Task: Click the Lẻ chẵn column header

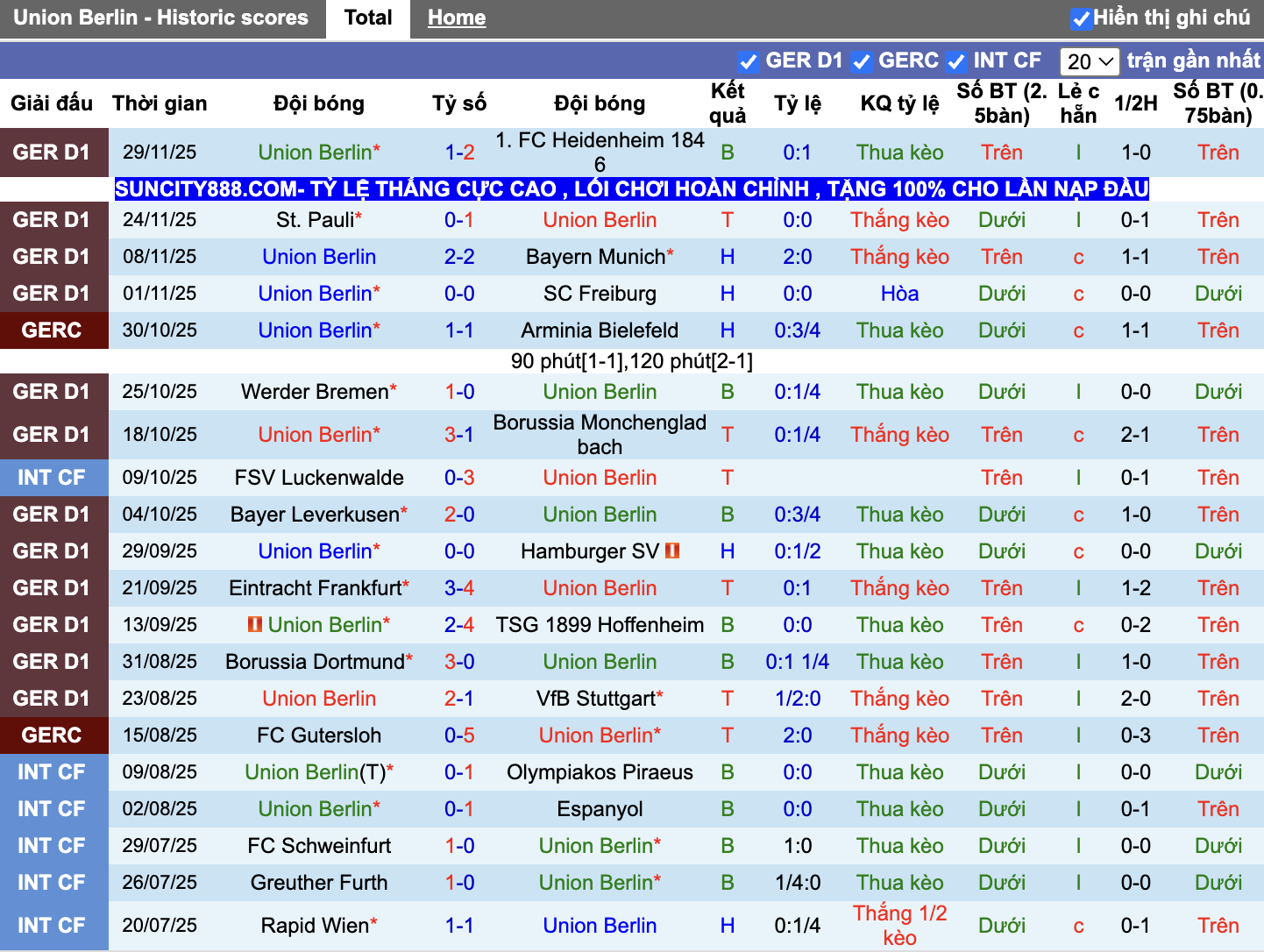Action: pos(1078,103)
